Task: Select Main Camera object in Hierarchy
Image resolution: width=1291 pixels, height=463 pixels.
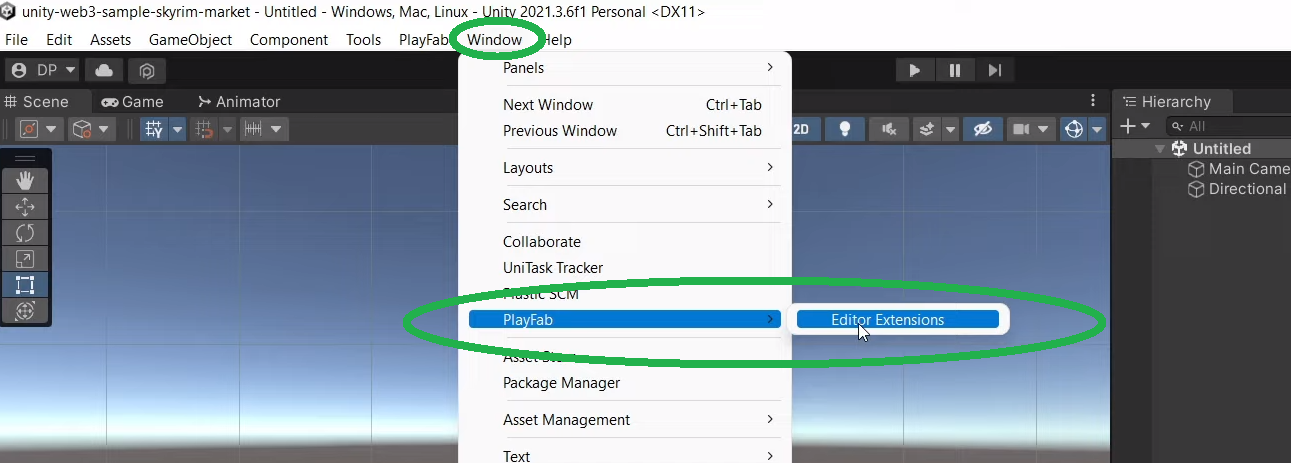Action: point(1238,168)
